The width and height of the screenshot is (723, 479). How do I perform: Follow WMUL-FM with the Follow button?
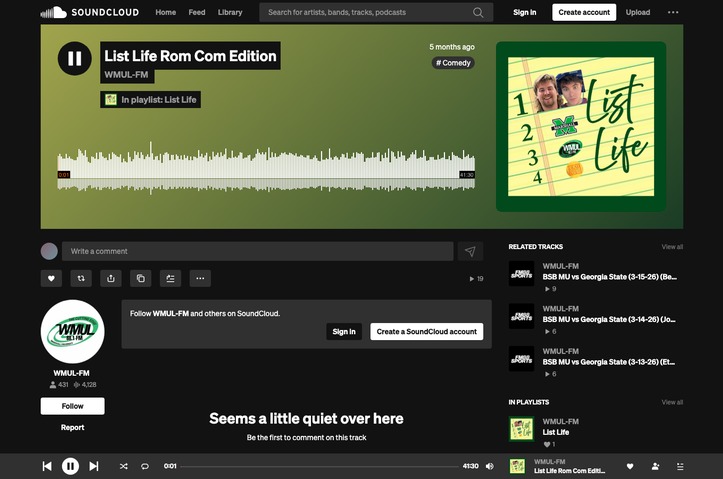(72, 406)
